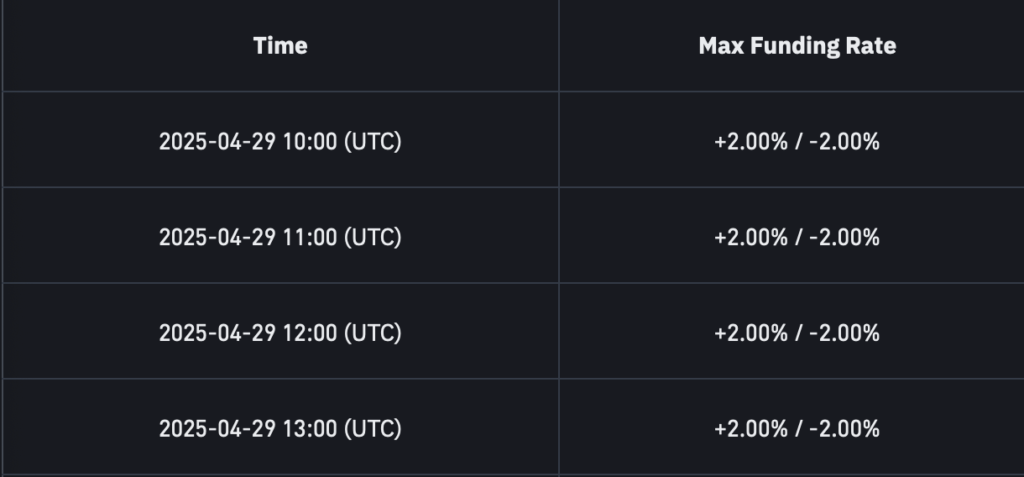1024x477 pixels.
Task: Select the 2025-04-29 11:00 (UTC) time cell
Action: 280,237
